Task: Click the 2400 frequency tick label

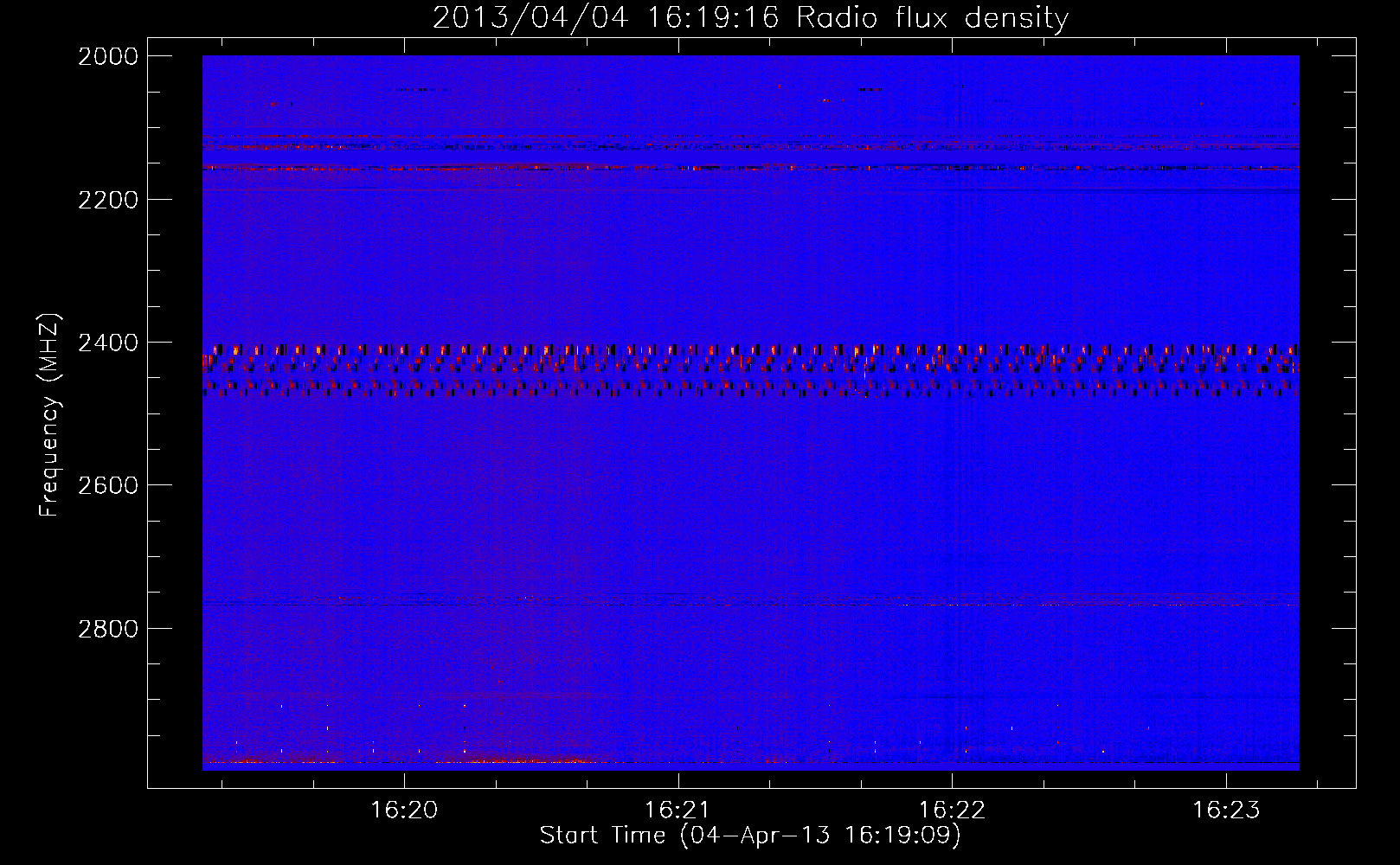Action: (107, 343)
